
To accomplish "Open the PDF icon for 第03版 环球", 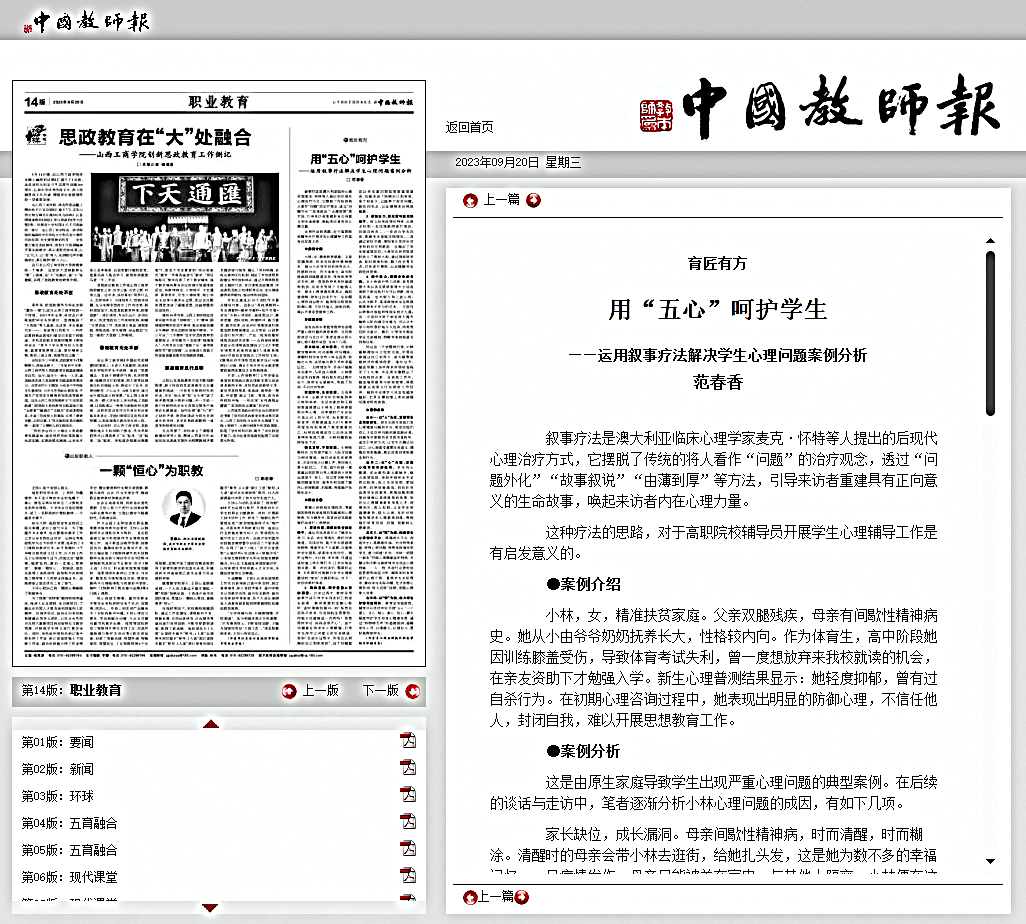I will pos(408,794).
